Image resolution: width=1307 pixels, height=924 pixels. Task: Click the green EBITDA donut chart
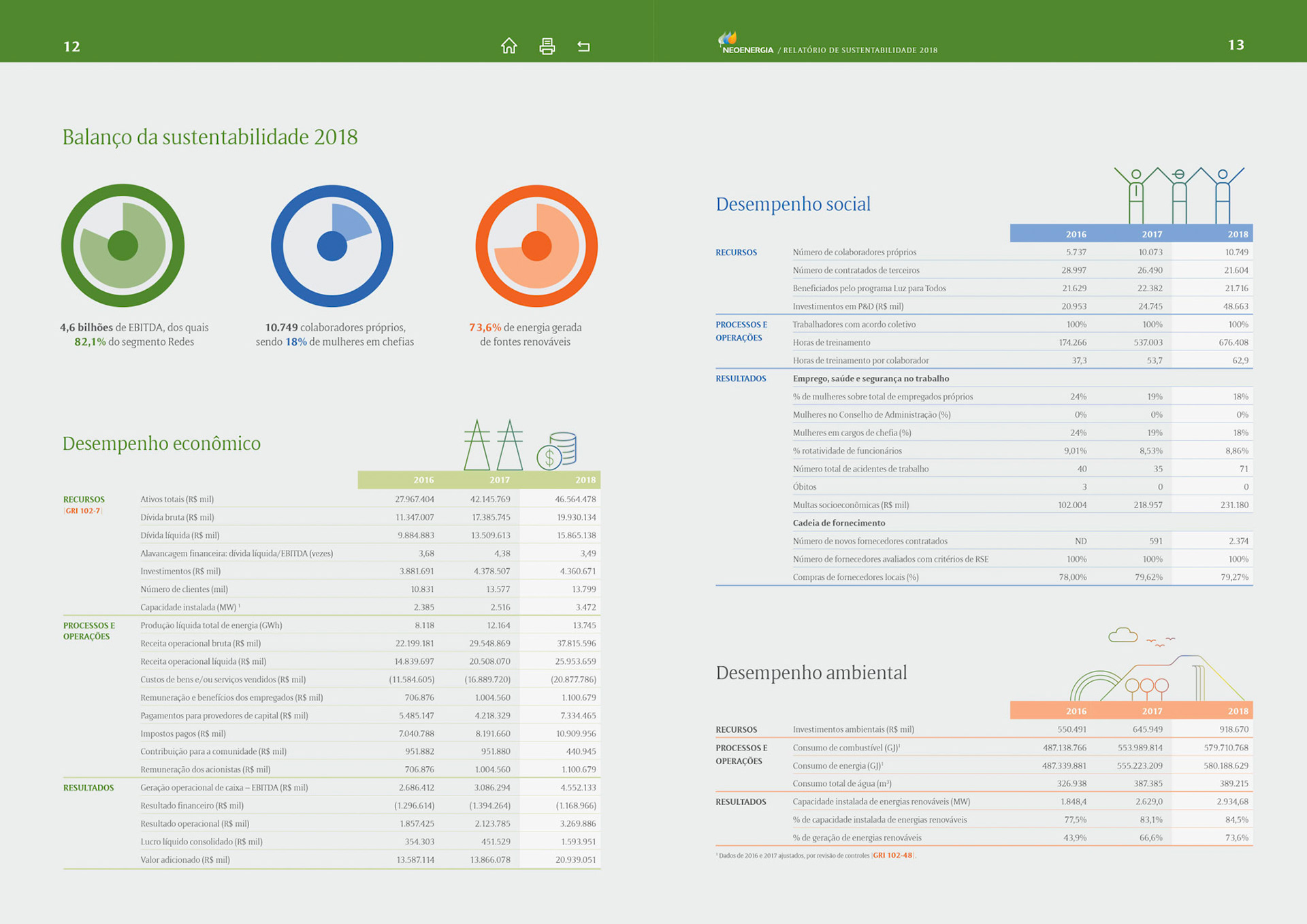click(123, 246)
